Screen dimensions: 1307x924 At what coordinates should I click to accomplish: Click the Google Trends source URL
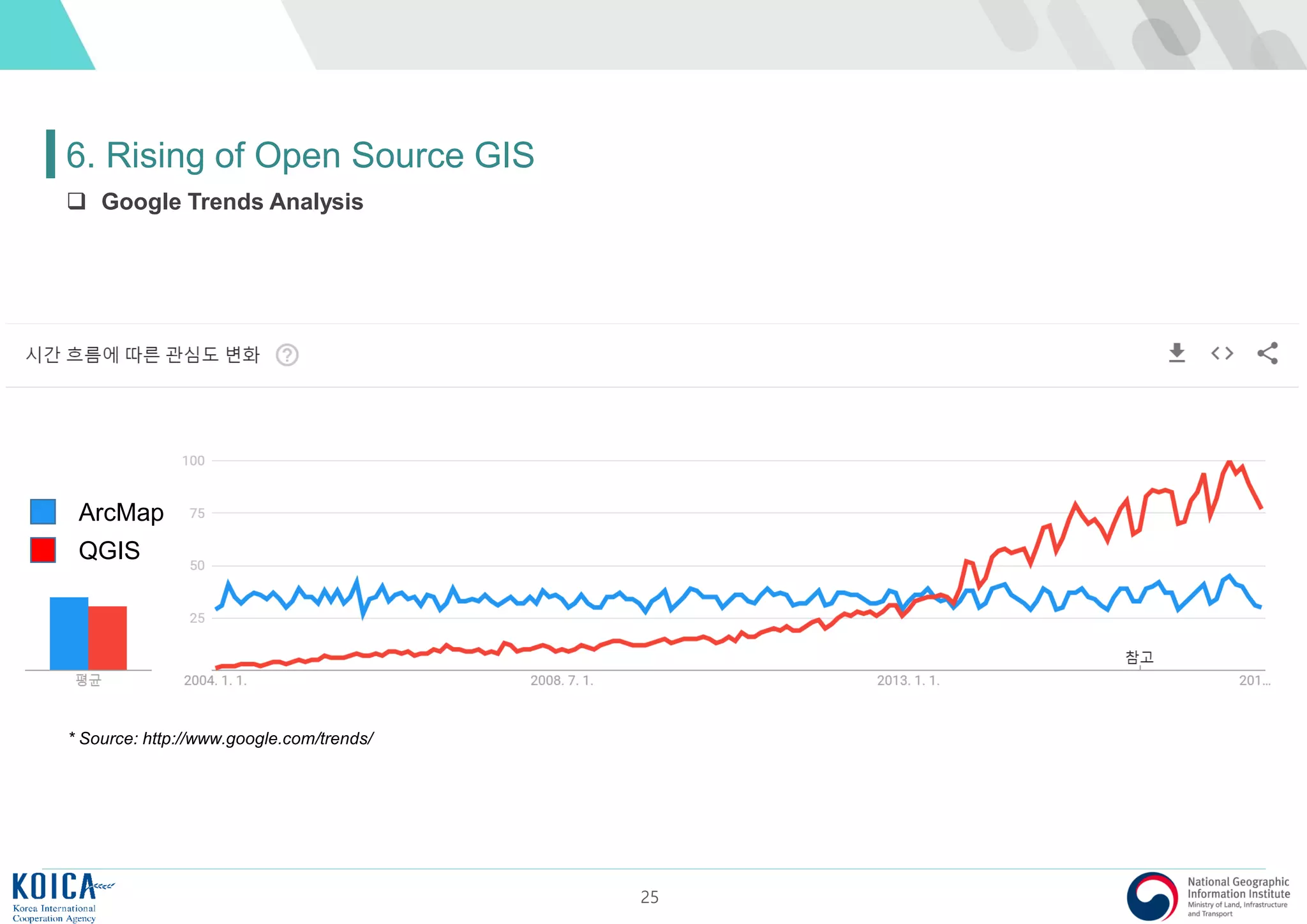pyautogui.click(x=258, y=738)
